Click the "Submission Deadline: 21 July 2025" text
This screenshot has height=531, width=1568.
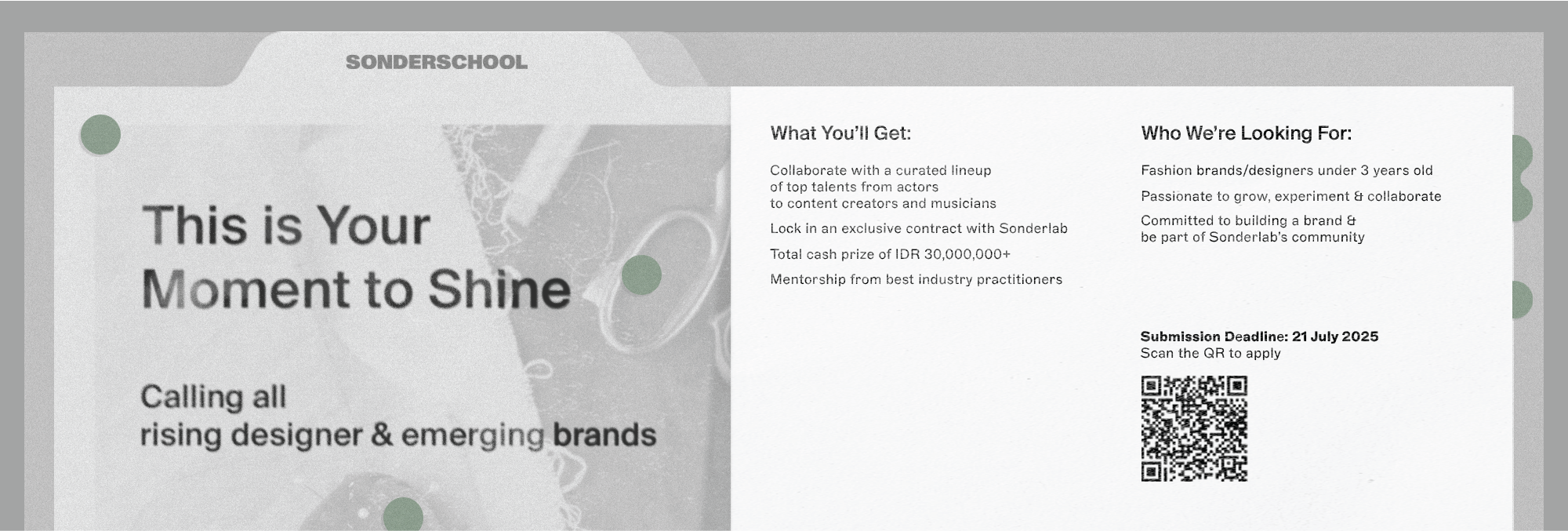(1259, 336)
